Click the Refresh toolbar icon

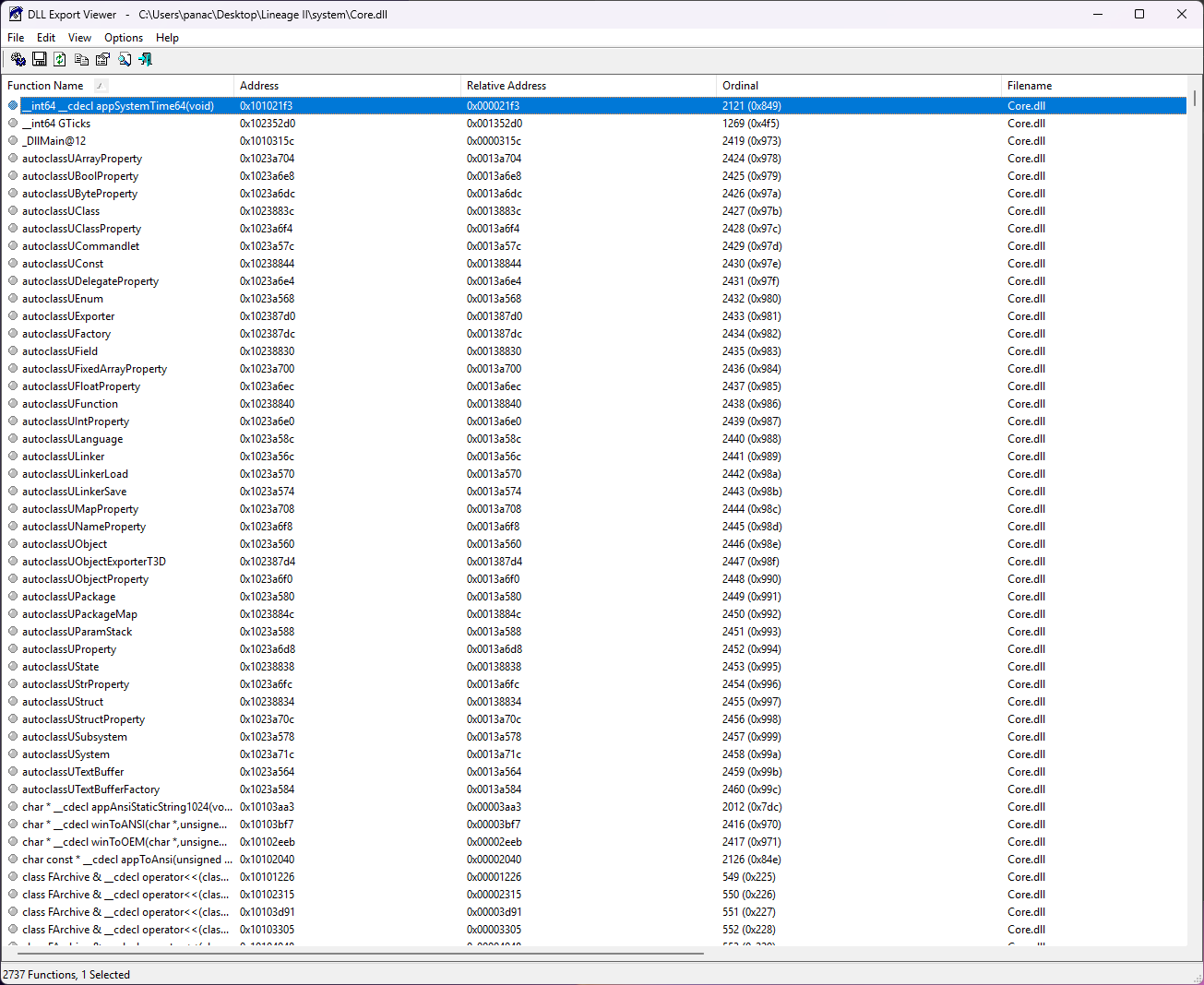click(x=60, y=59)
